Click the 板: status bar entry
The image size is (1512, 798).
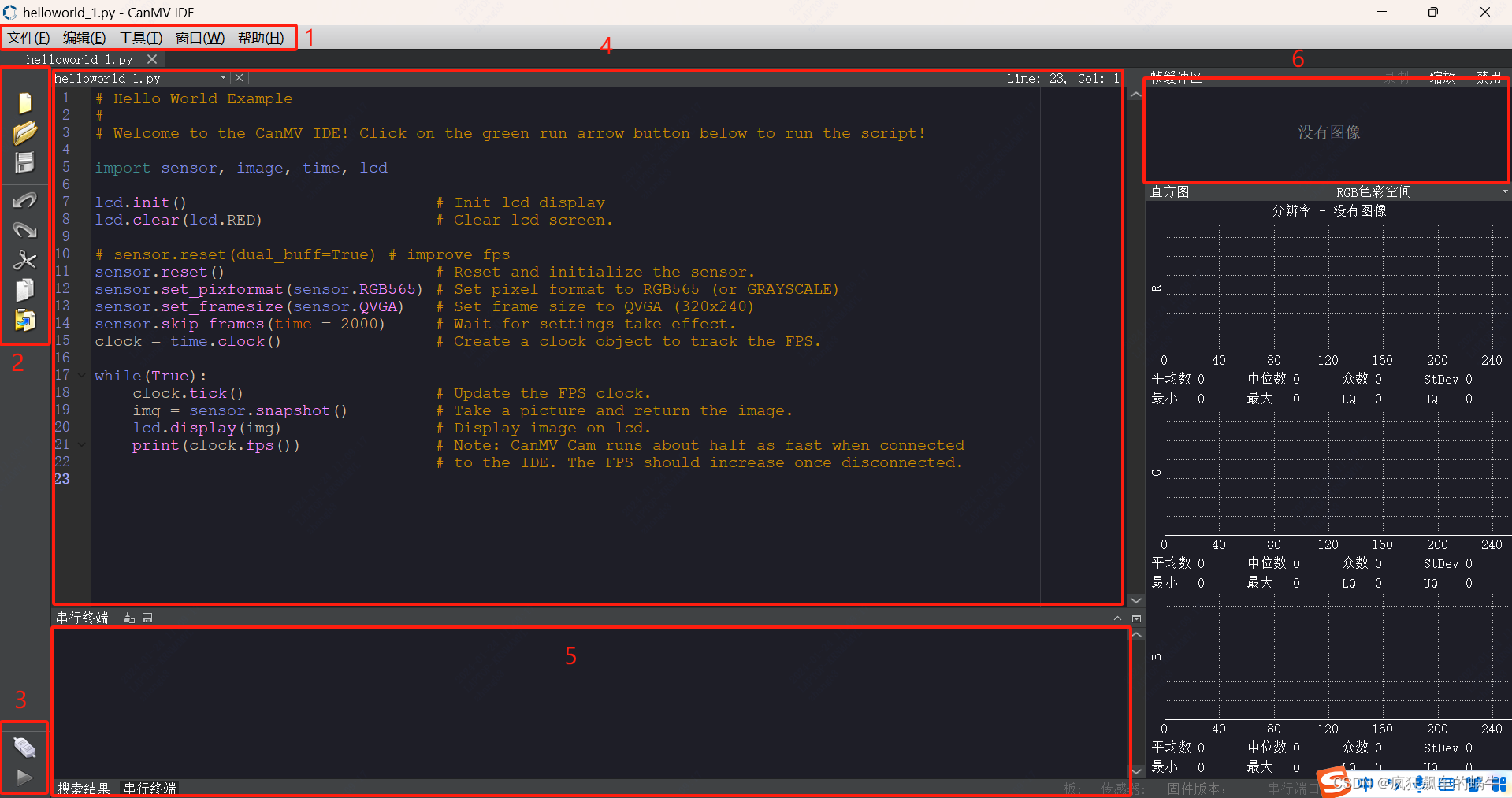1072,789
